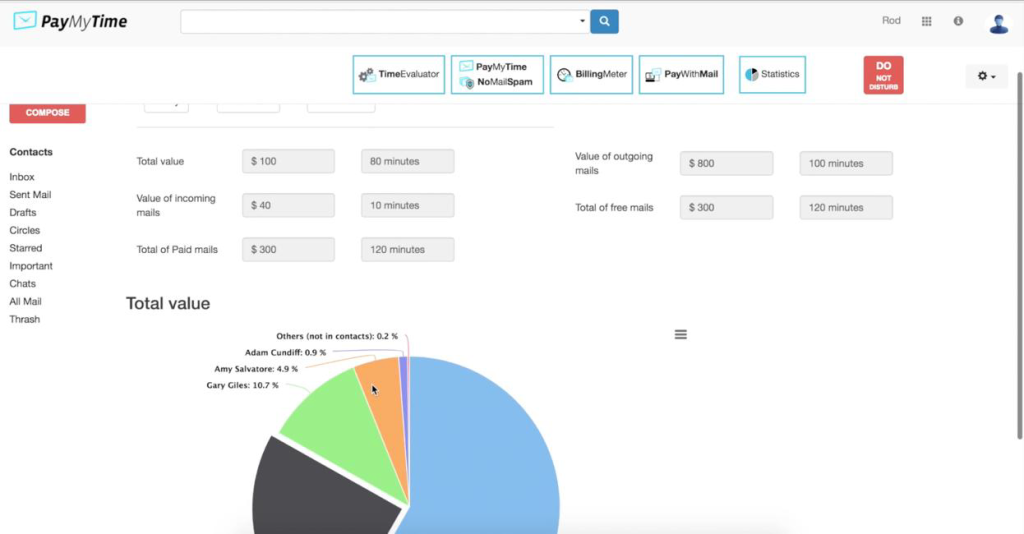This screenshot has height=534, width=1024.
Task: Open the Chats folder
Action: point(22,283)
